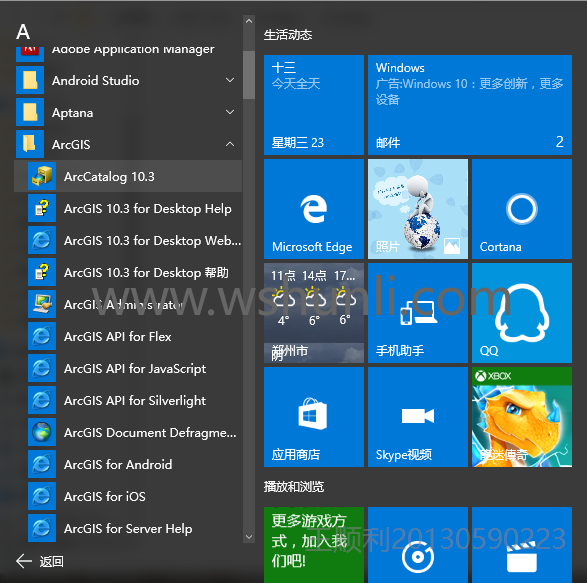
Task: Open Microsoft Edge tile
Action: [314, 209]
